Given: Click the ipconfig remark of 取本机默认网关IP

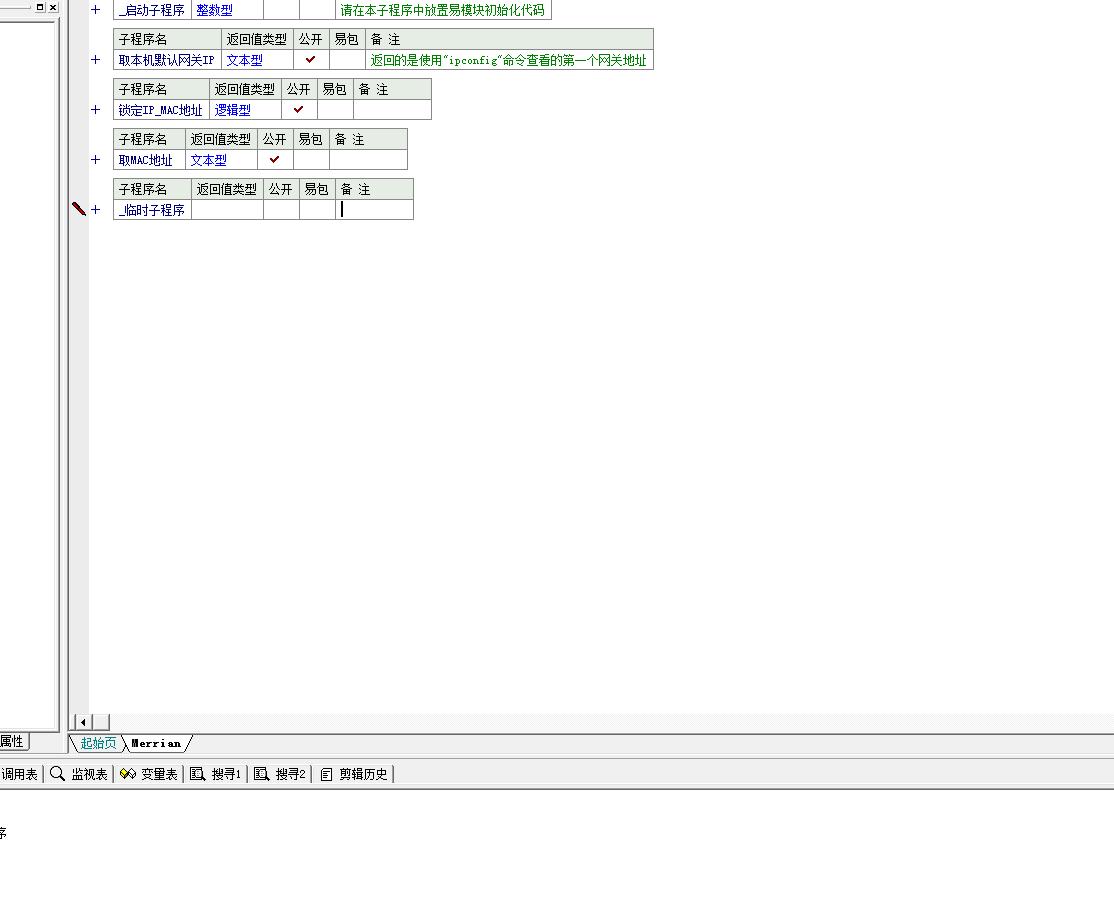Looking at the screenshot, I should (x=509, y=60).
